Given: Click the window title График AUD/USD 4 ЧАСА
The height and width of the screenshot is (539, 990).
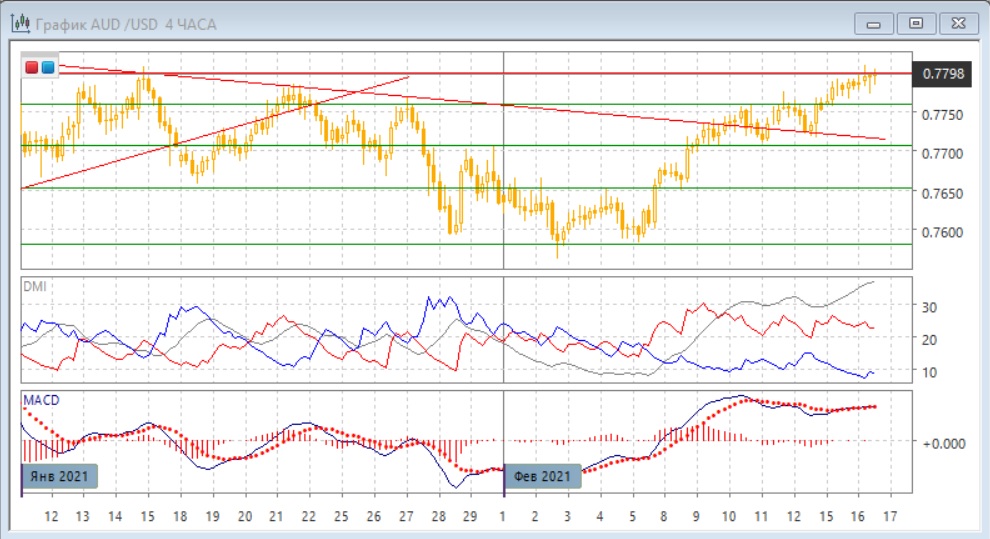Looking at the screenshot, I should point(116,22).
